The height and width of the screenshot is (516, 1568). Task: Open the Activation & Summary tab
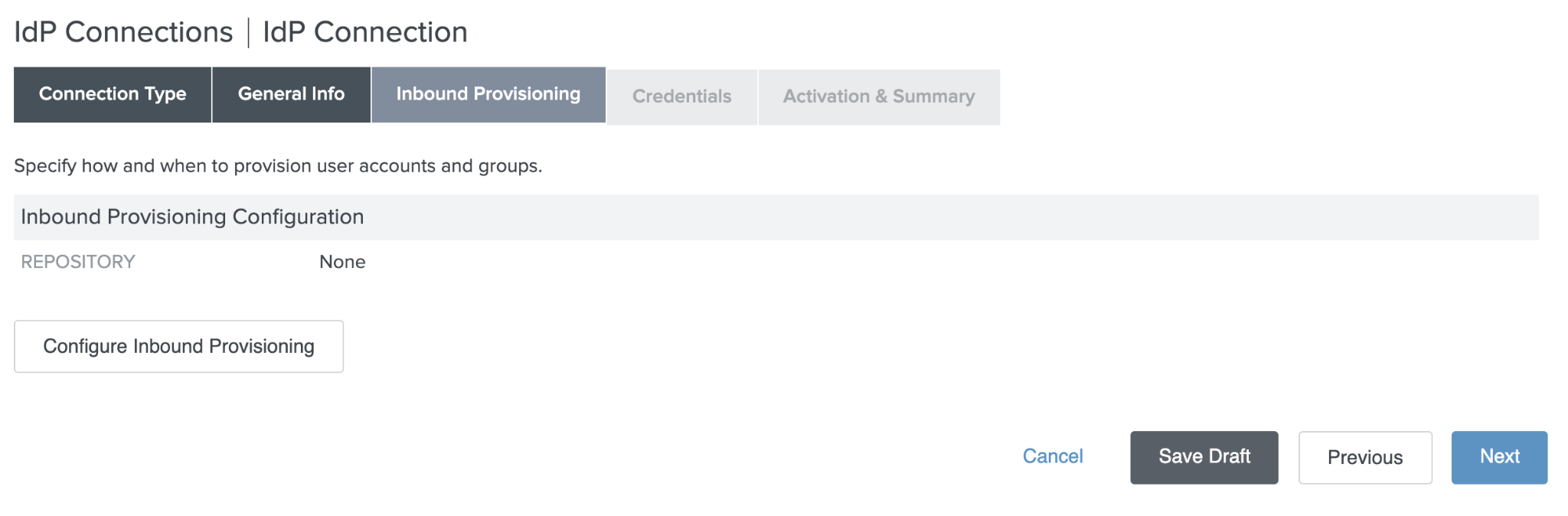pos(878,96)
